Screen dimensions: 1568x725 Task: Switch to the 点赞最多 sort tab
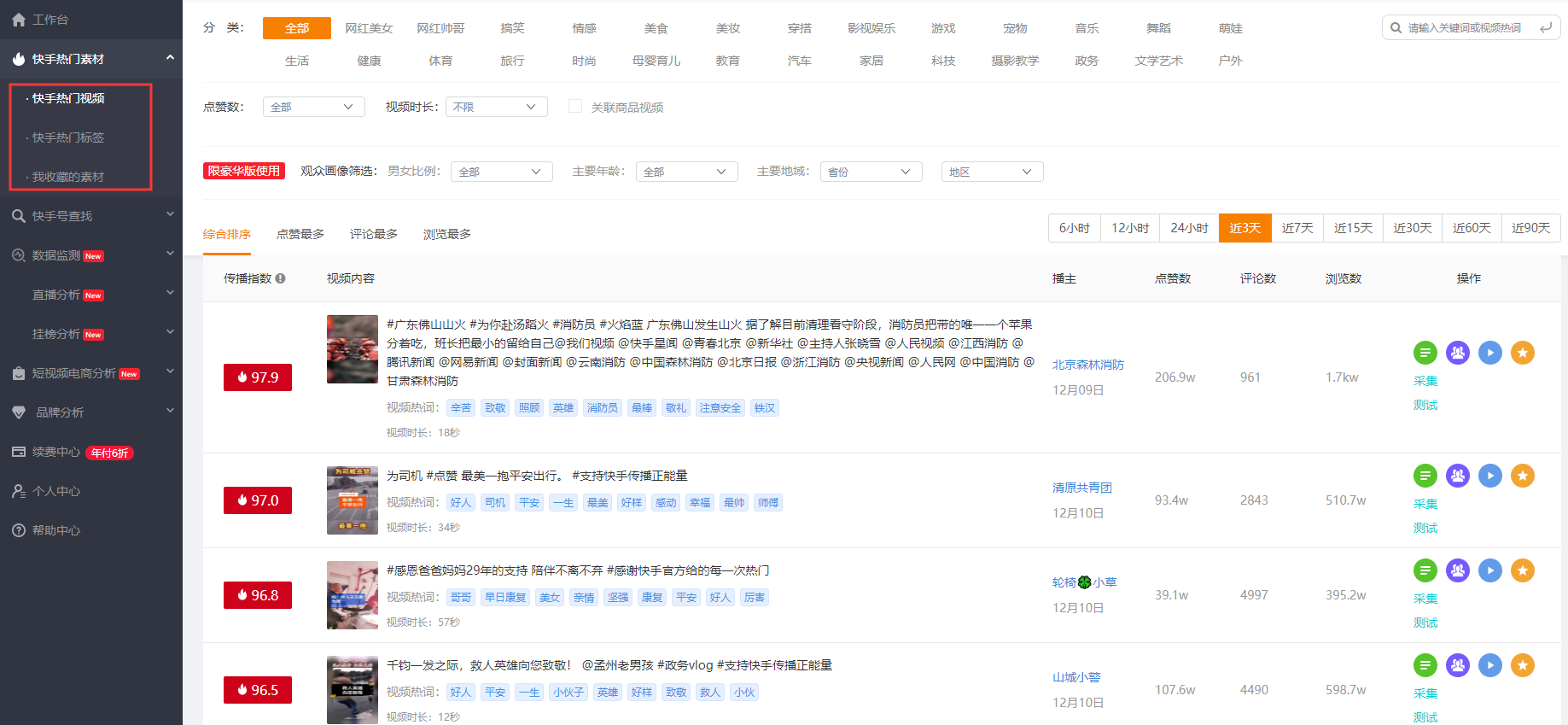(x=300, y=234)
